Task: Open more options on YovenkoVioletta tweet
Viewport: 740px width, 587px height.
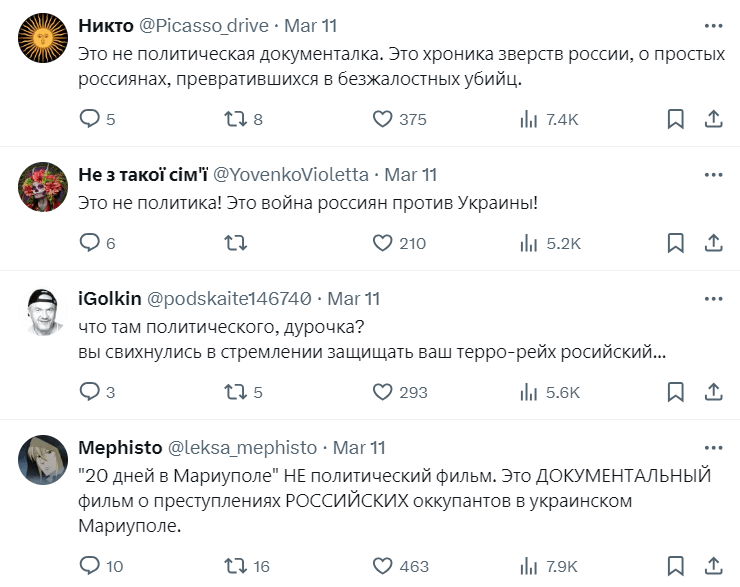Action: [713, 174]
